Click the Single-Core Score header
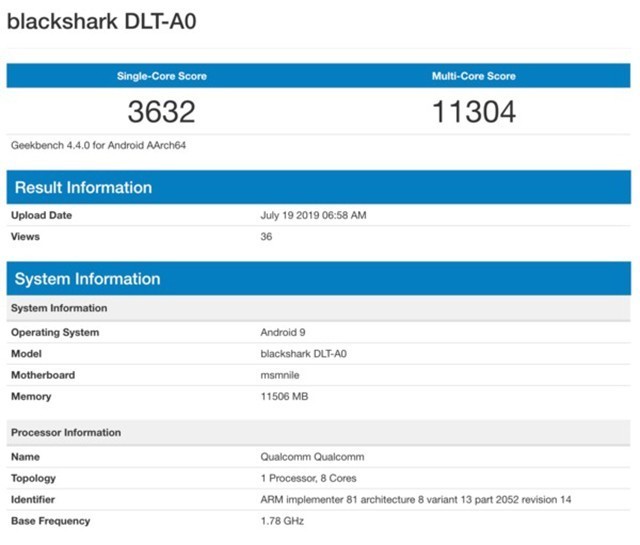 coord(161,76)
